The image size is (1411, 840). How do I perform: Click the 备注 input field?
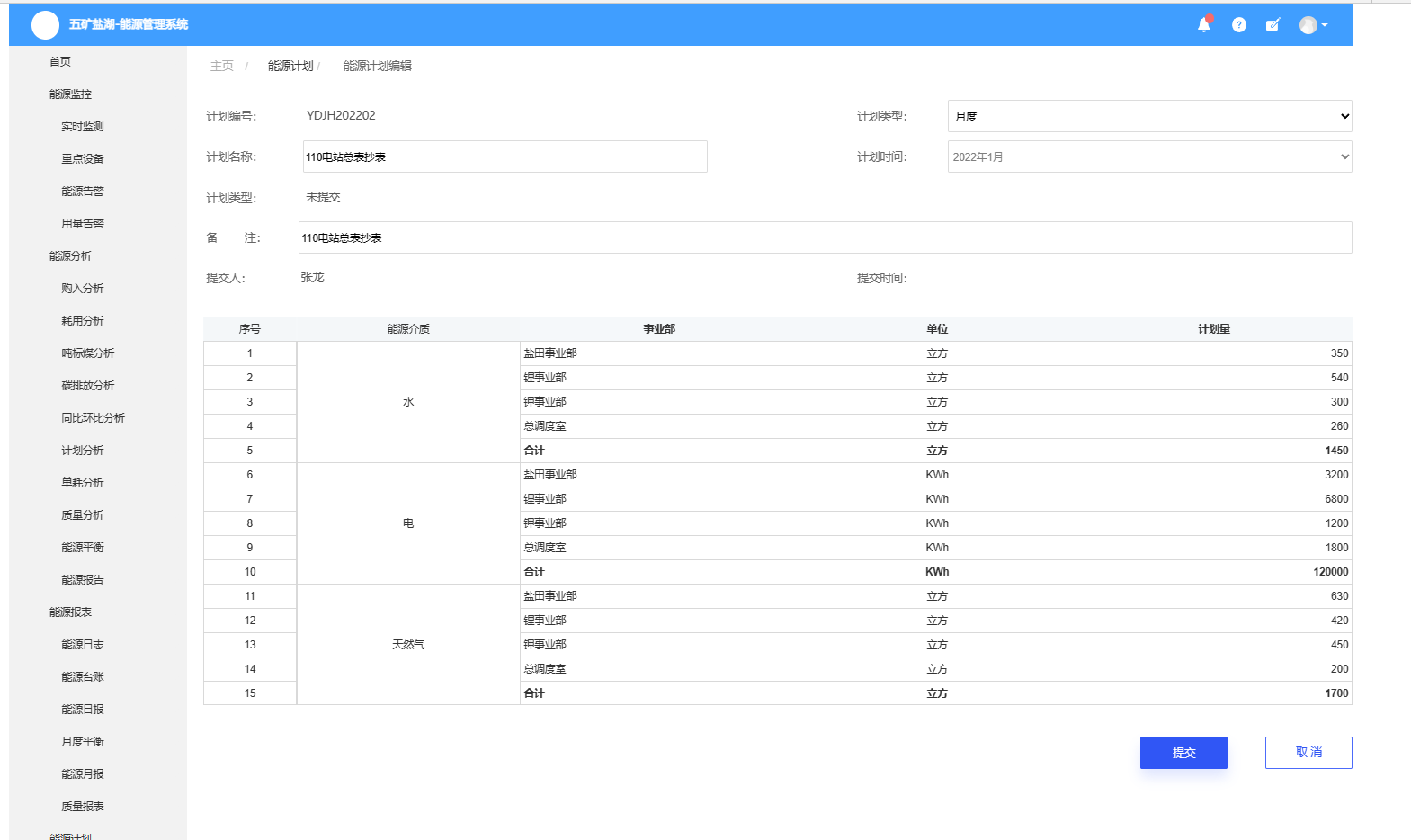825,237
